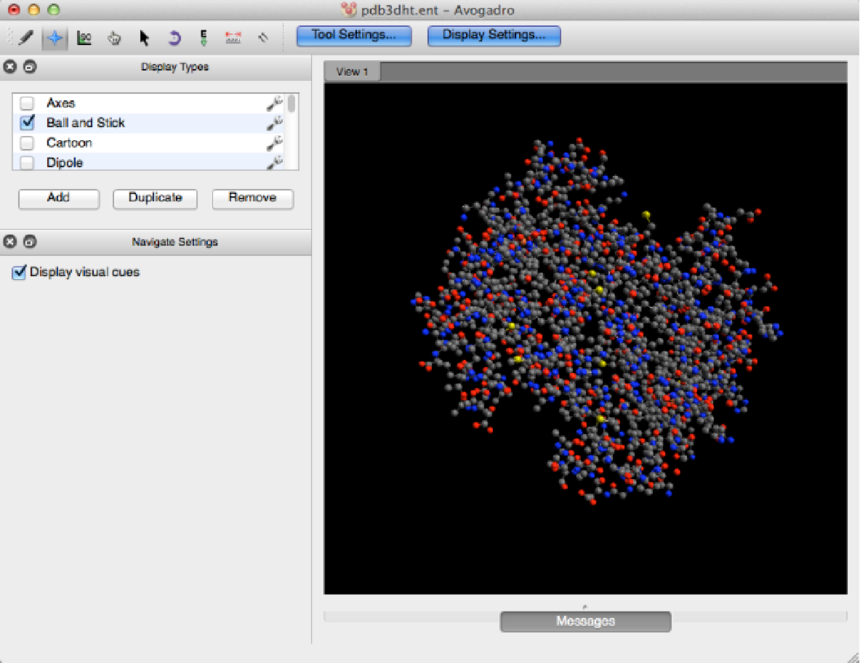
Task: Enable the Axes display type
Action: click(27, 103)
